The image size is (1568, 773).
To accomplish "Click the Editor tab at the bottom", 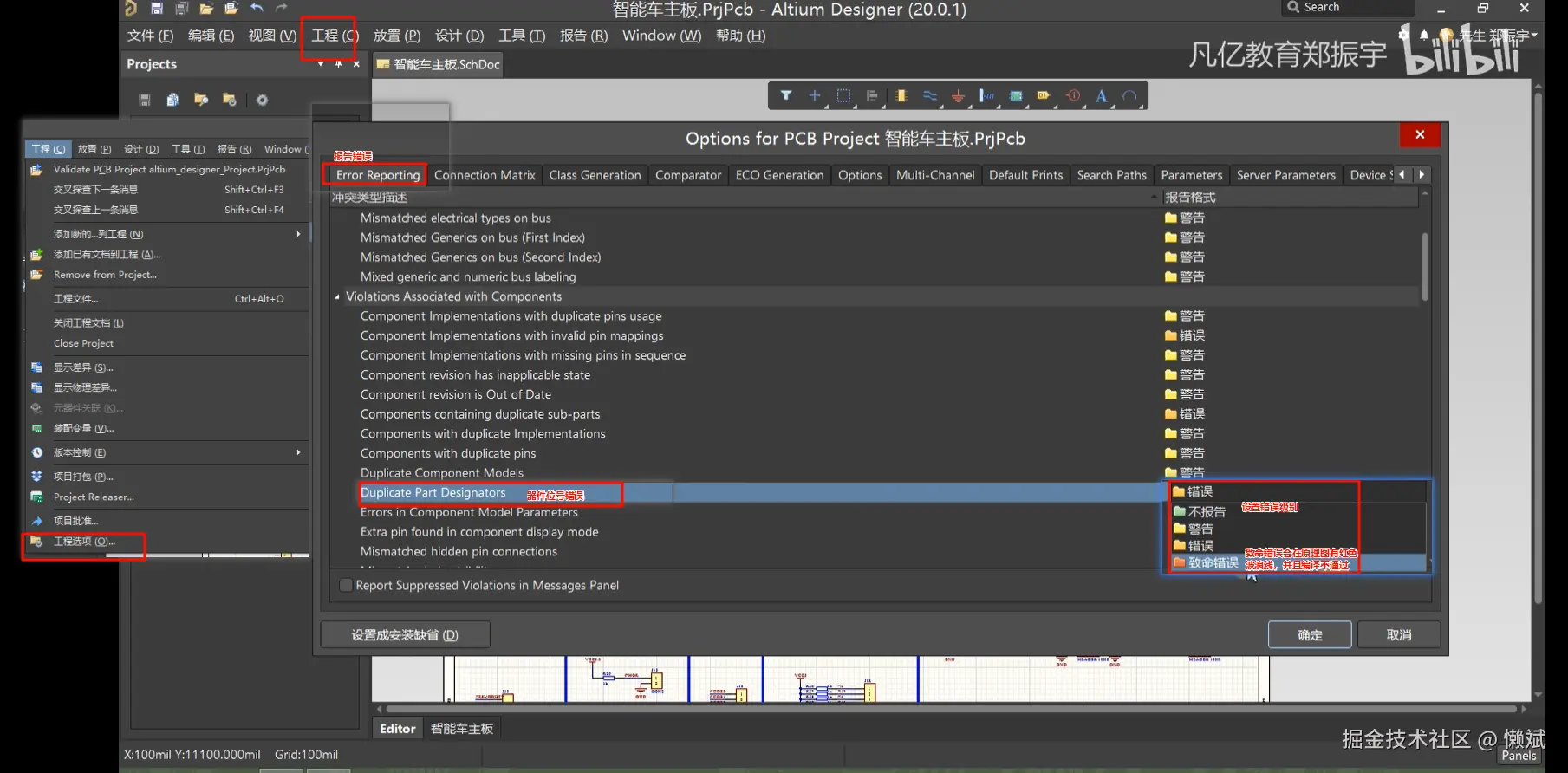I will pos(398,729).
